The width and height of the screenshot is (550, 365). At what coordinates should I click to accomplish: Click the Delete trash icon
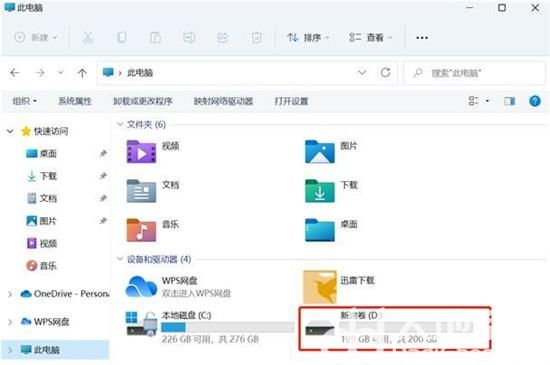(256, 37)
